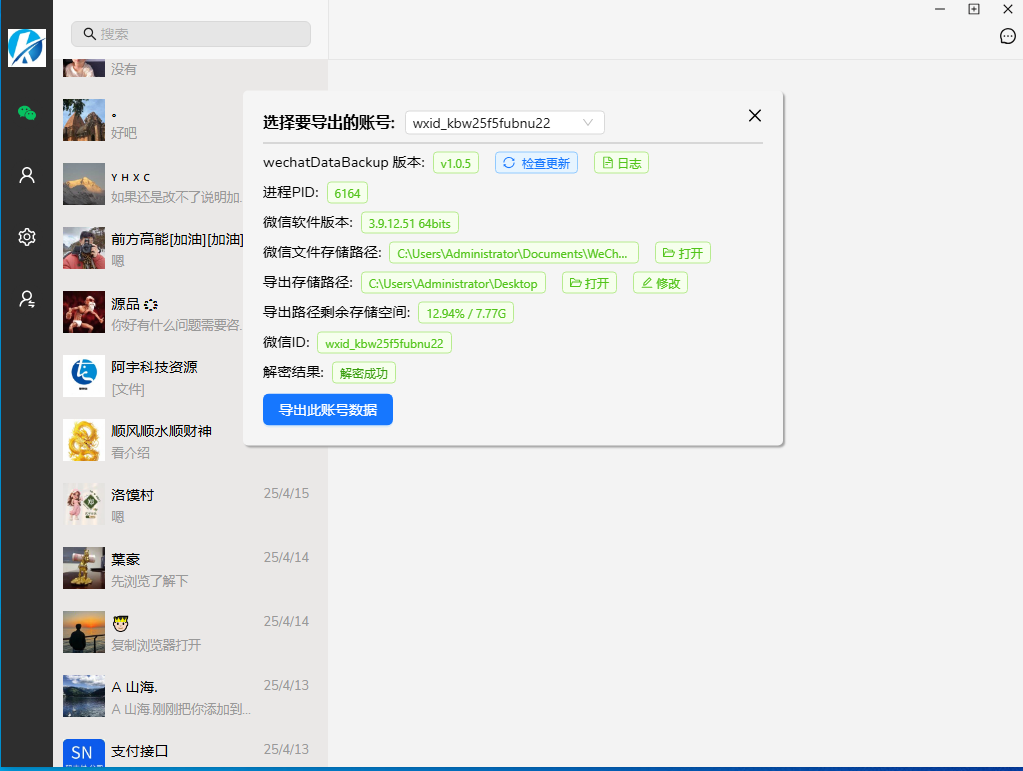Open the WeChat chats icon in sidebar
This screenshot has width=1023, height=771.
click(x=27, y=113)
